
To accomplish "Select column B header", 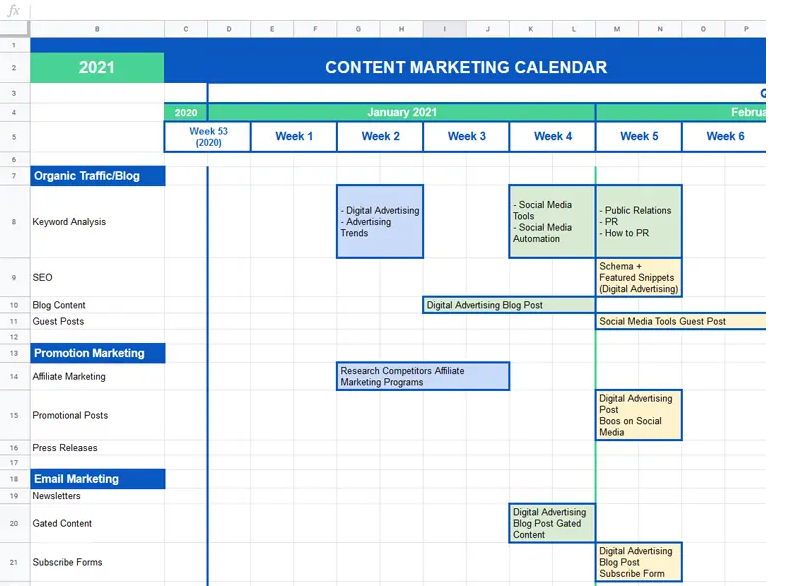I will point(97,29).
